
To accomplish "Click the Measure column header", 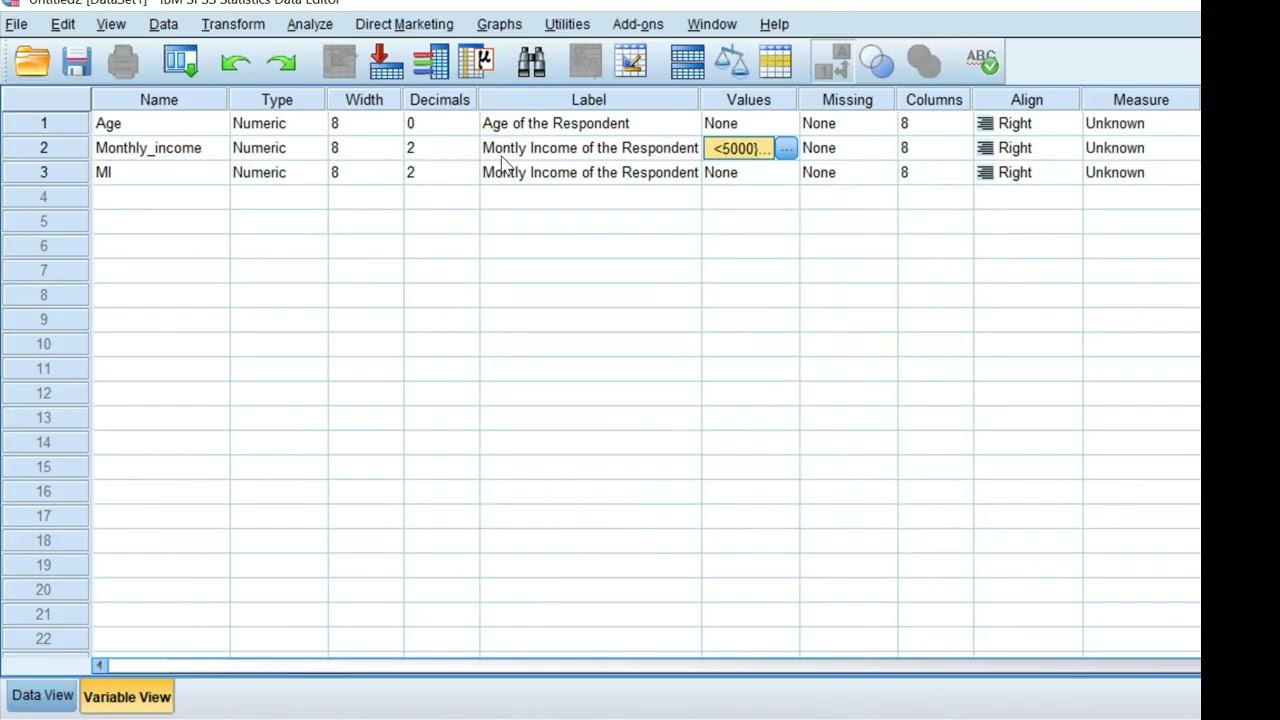I will (1141, 99).
